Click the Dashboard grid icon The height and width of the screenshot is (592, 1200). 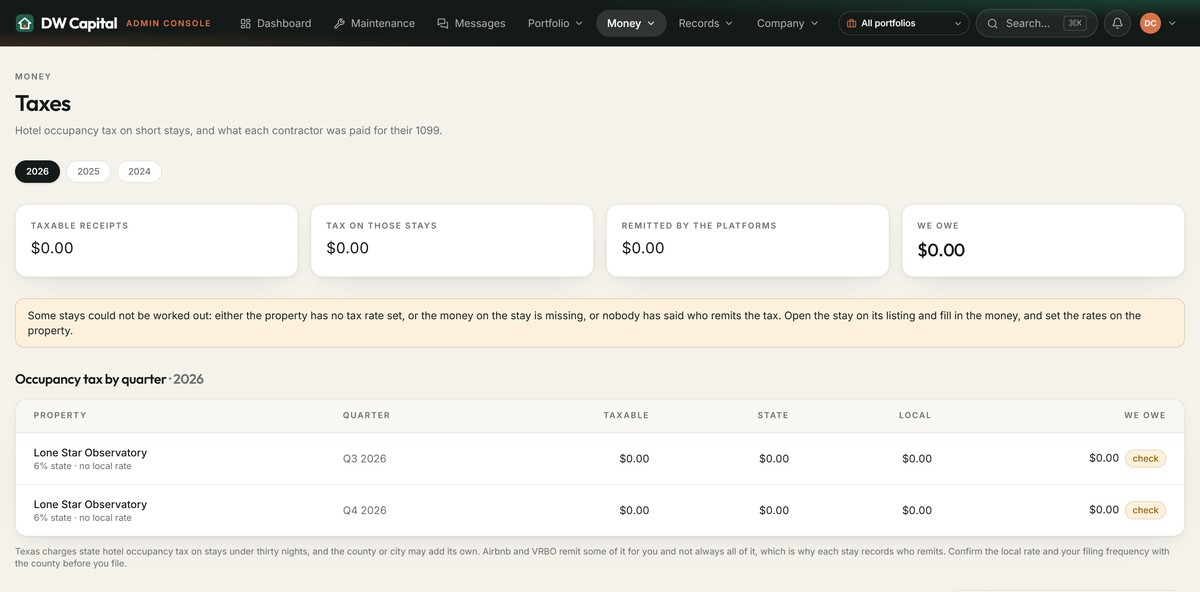coord(246,23)
